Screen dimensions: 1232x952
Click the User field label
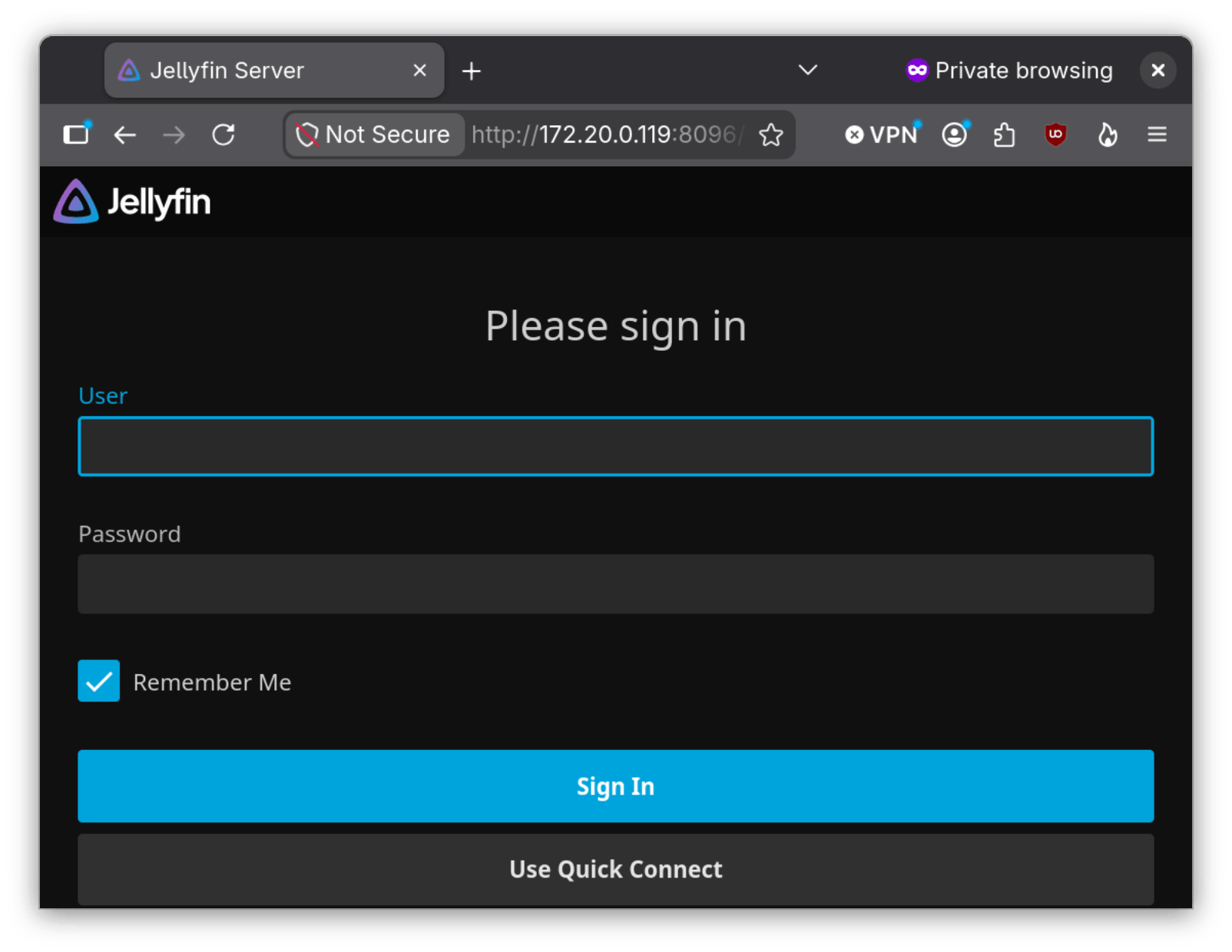coord(103,396)
